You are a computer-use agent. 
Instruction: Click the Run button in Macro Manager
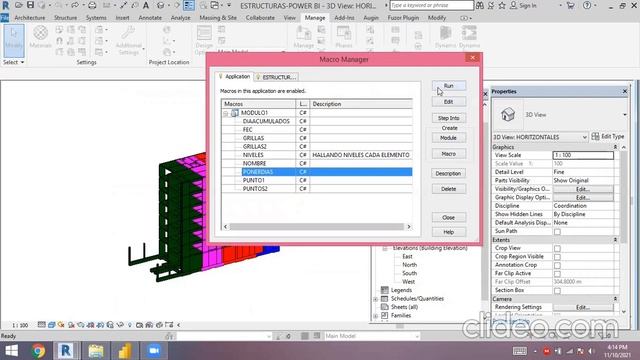(449, 86)
